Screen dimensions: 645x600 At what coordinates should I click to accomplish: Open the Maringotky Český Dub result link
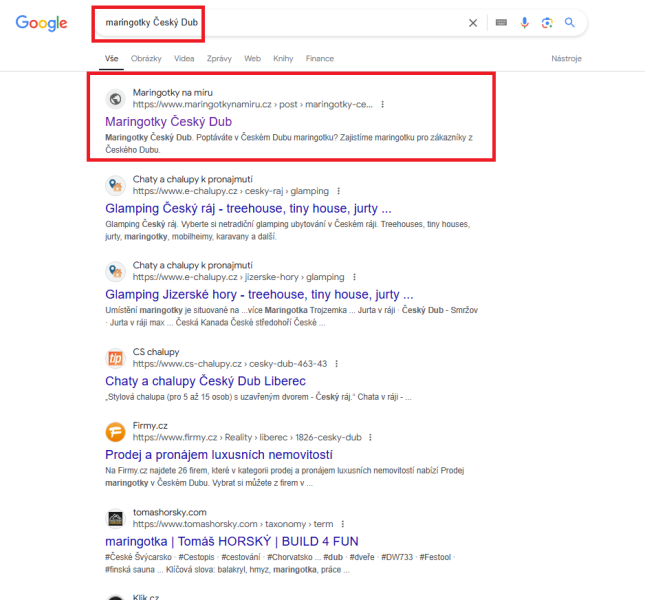point(169,122)
